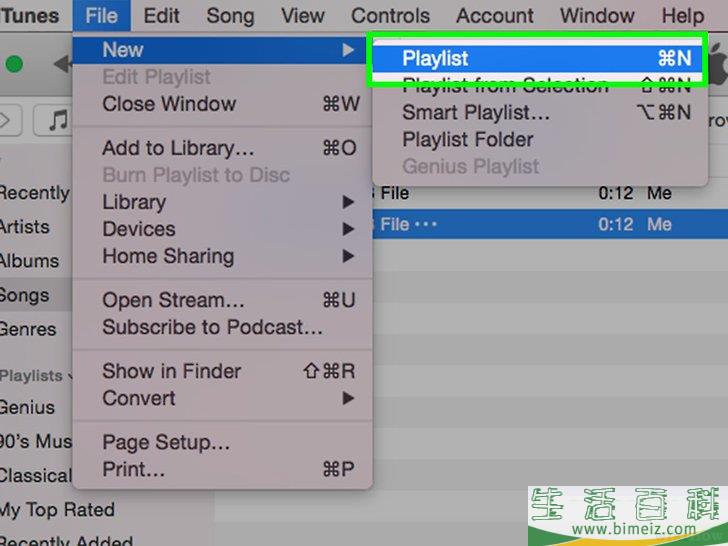Open the Help menu
This screenshot has height=546, width=728.
(682, 16)
